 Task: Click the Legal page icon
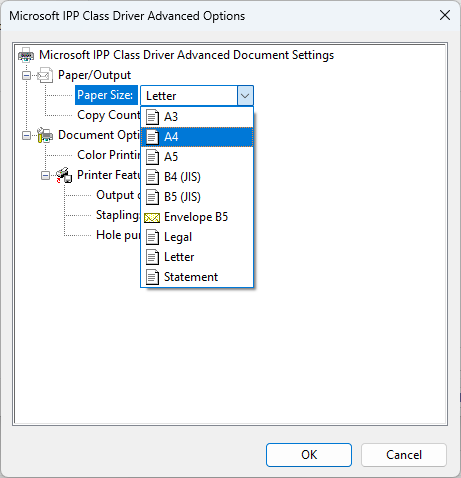tap(152, 237)
